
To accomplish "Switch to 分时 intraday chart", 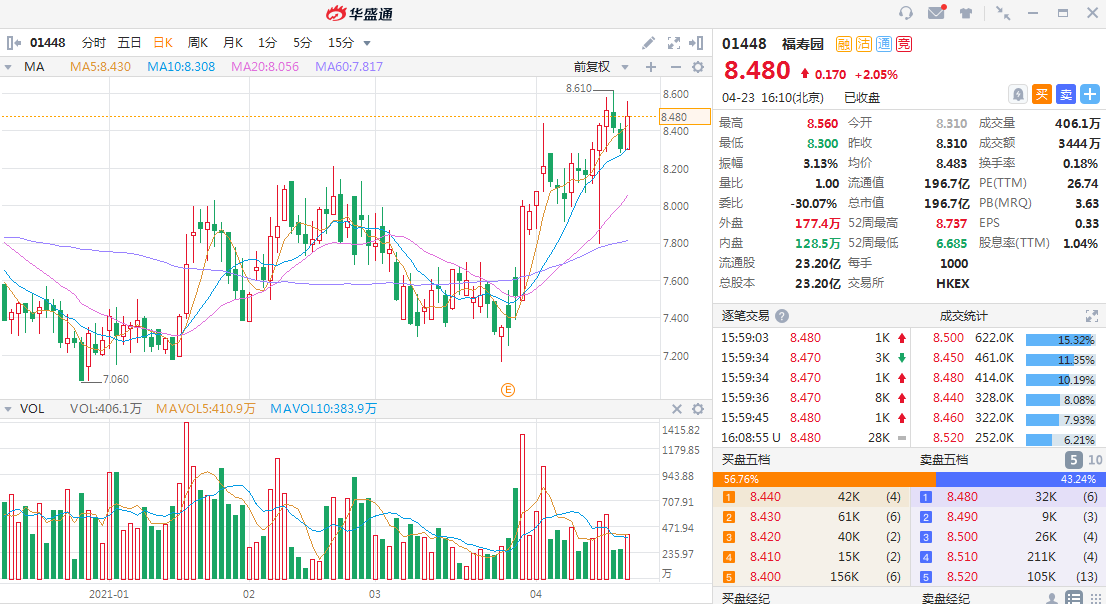I will (94, 43).
